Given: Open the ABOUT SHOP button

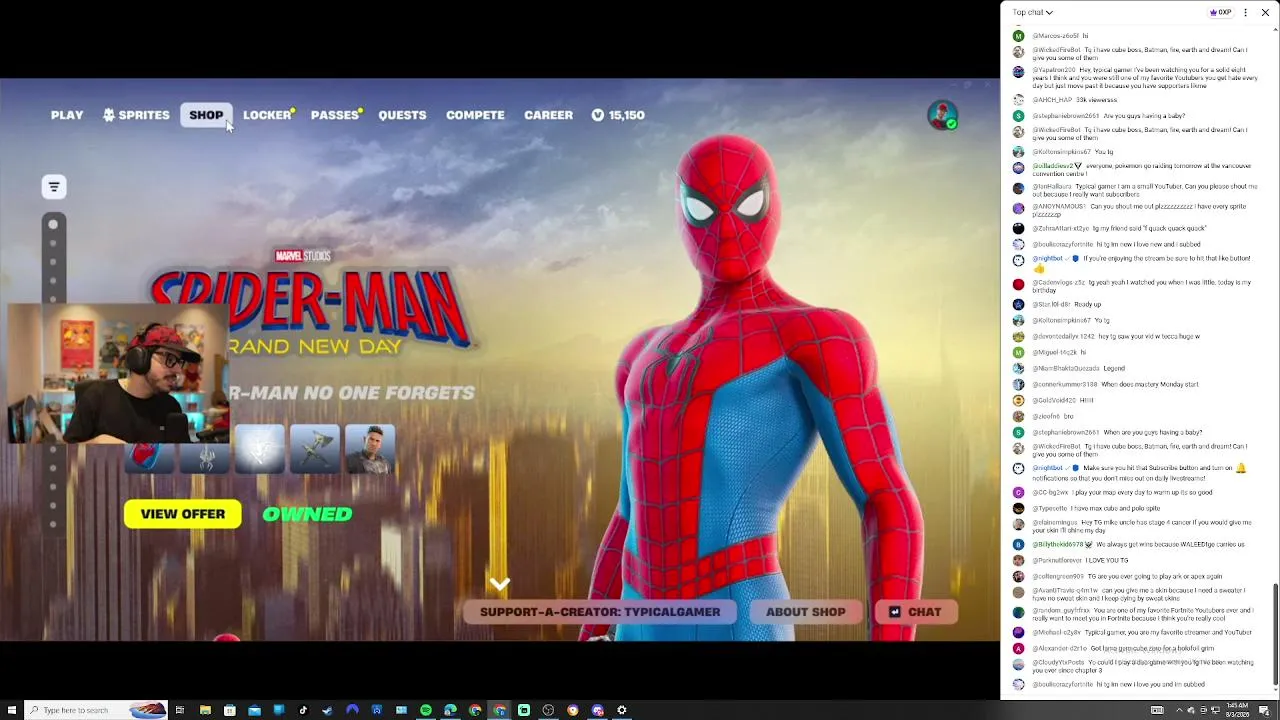Looking at the screenshot, I should tap(805, 612).
